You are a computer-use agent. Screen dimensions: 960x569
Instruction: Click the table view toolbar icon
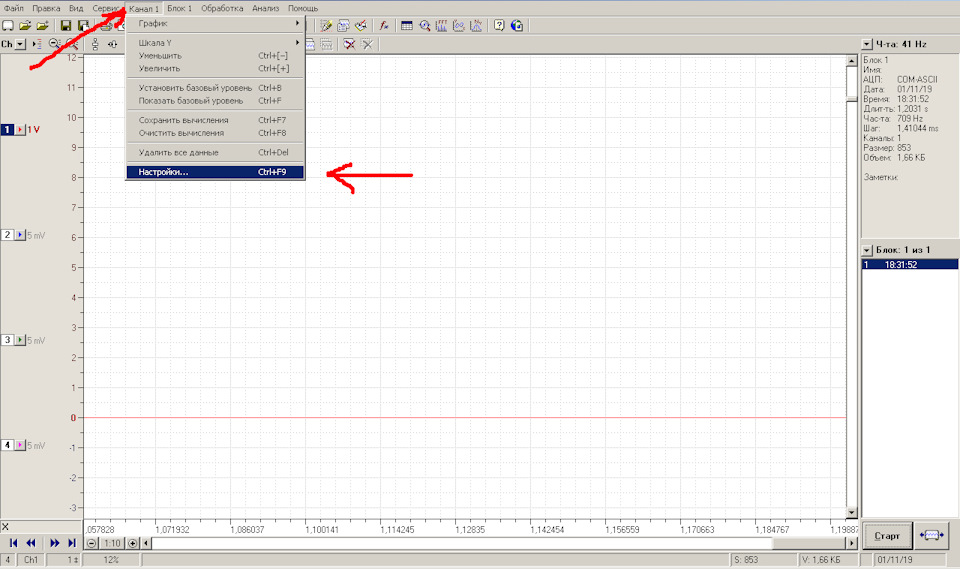[407, 25]
